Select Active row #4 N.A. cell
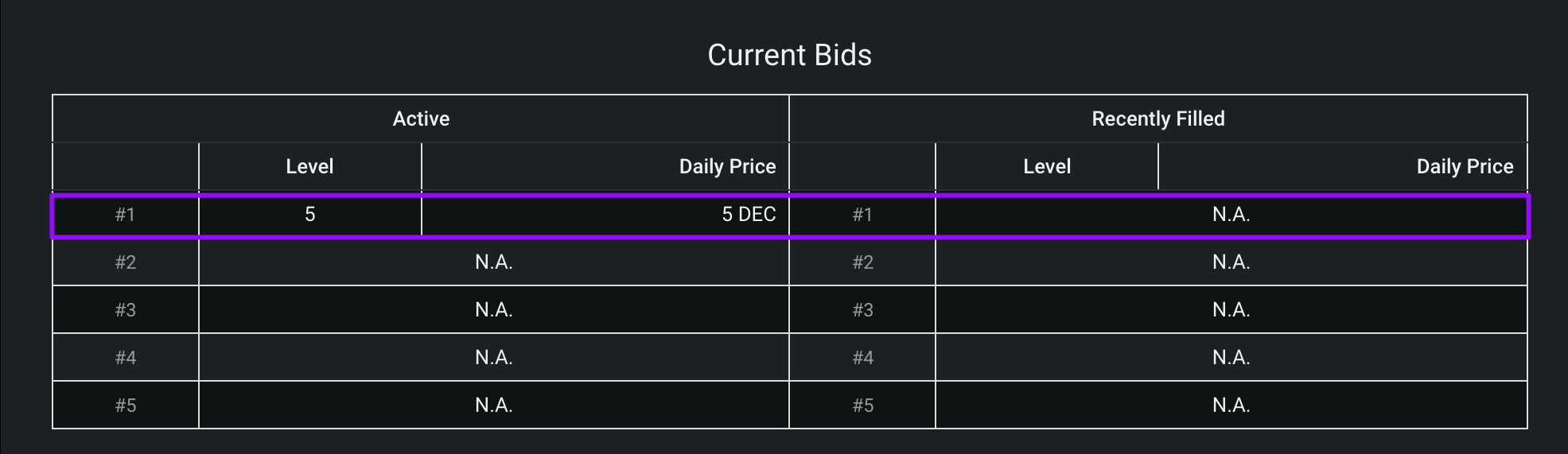This screenshot has height=454, width=1568. click(494, 358)
